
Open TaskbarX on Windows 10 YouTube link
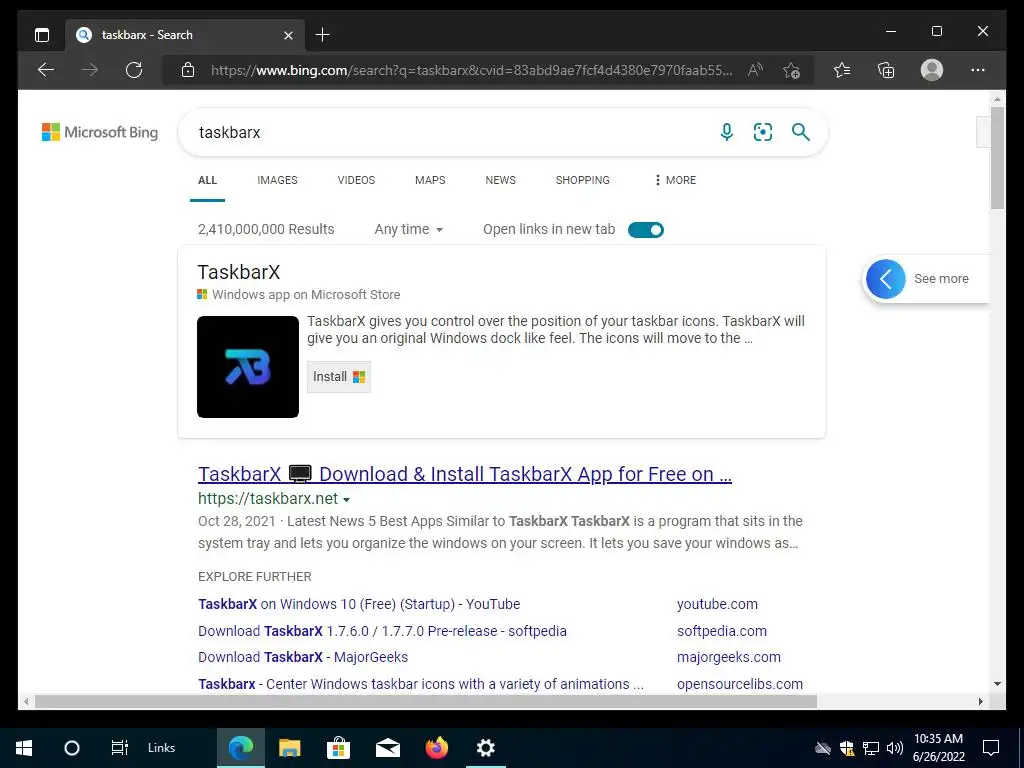coord(359,604)
